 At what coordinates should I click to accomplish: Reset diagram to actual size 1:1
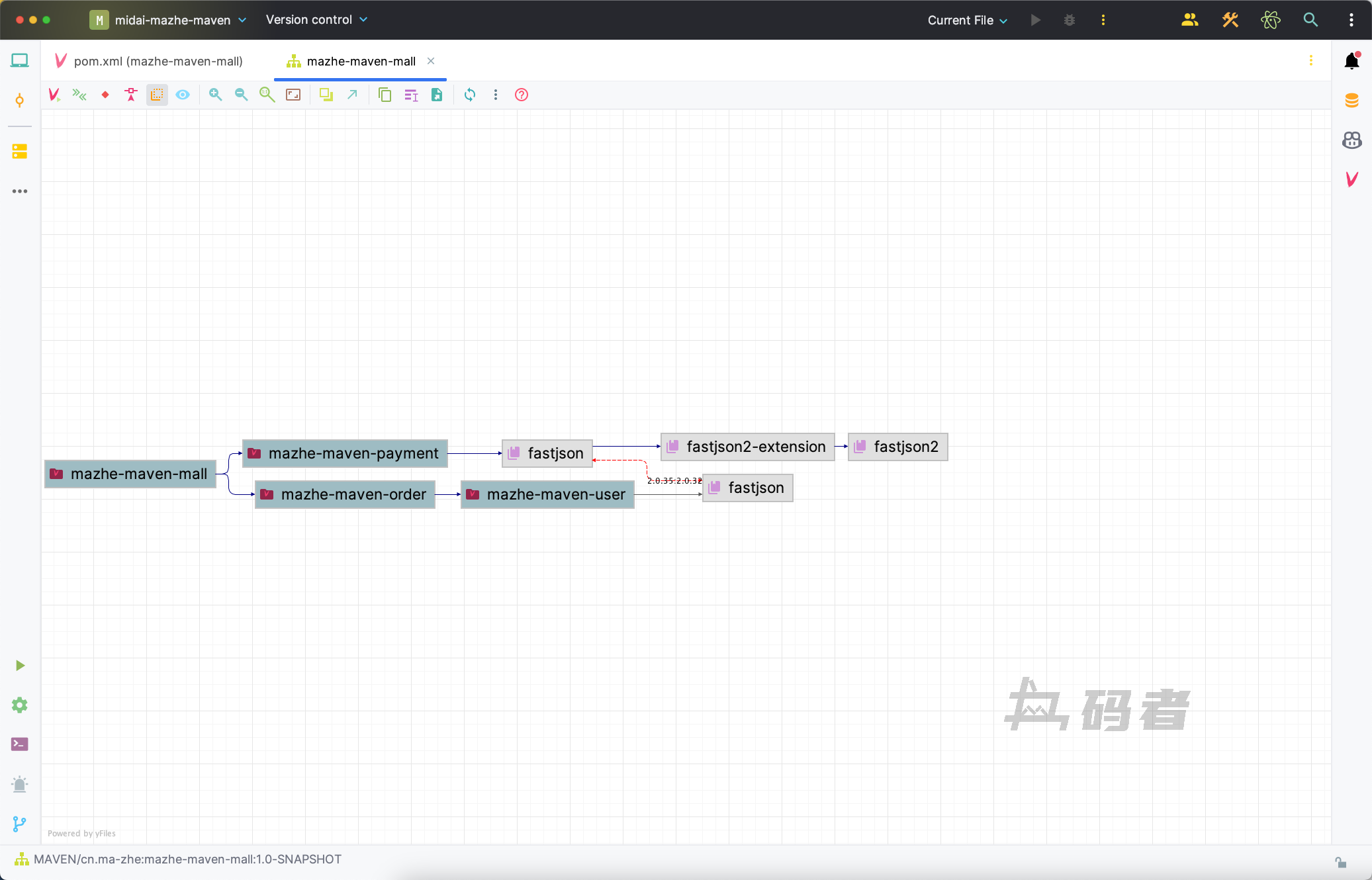click(x=267, y=95)
